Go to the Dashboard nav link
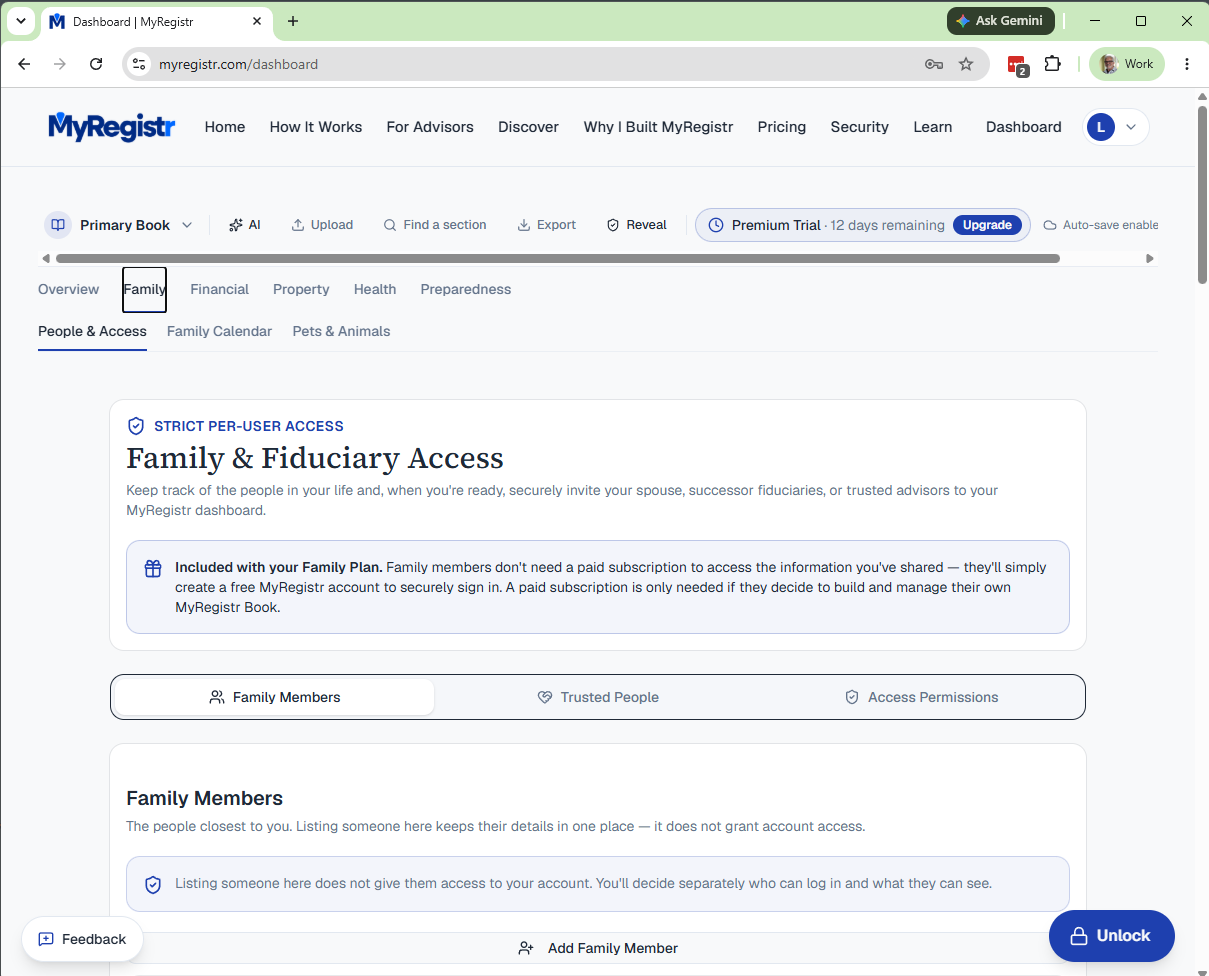Screen dimensions: 1209x976 1024,127
